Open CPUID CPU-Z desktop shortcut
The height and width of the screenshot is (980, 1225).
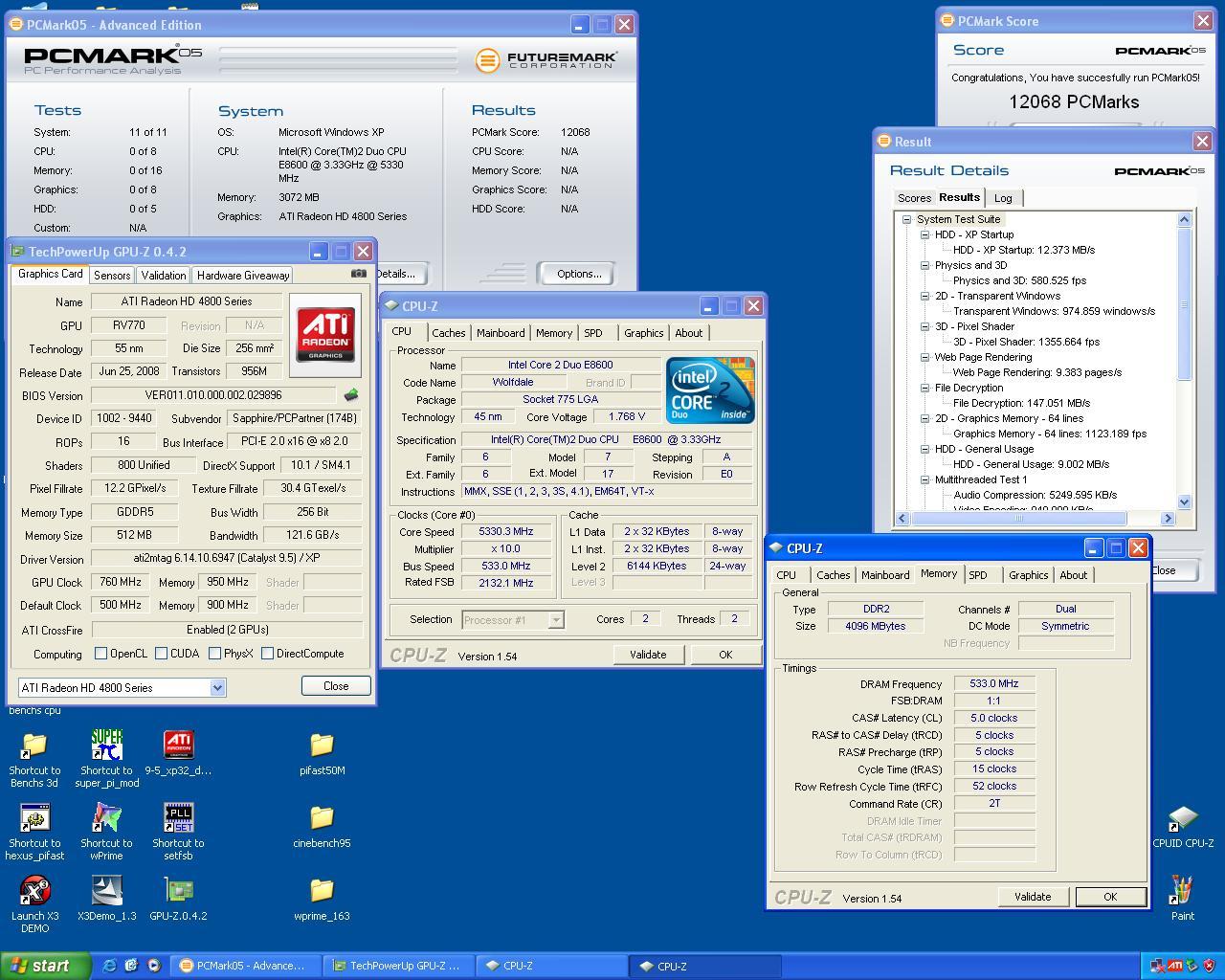click(x=1183, y=819)
